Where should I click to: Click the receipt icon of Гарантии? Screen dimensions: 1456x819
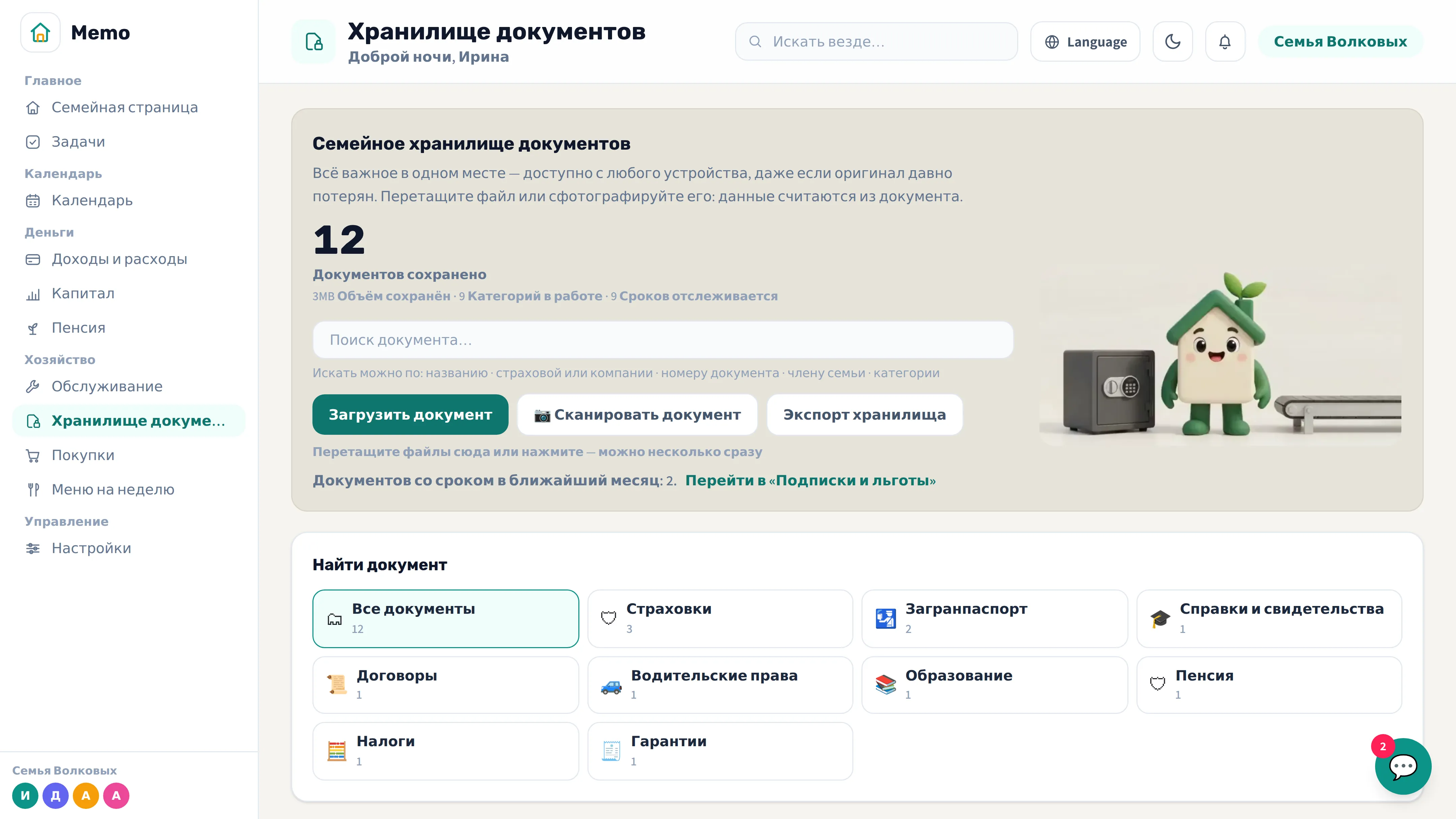(611, 751)
